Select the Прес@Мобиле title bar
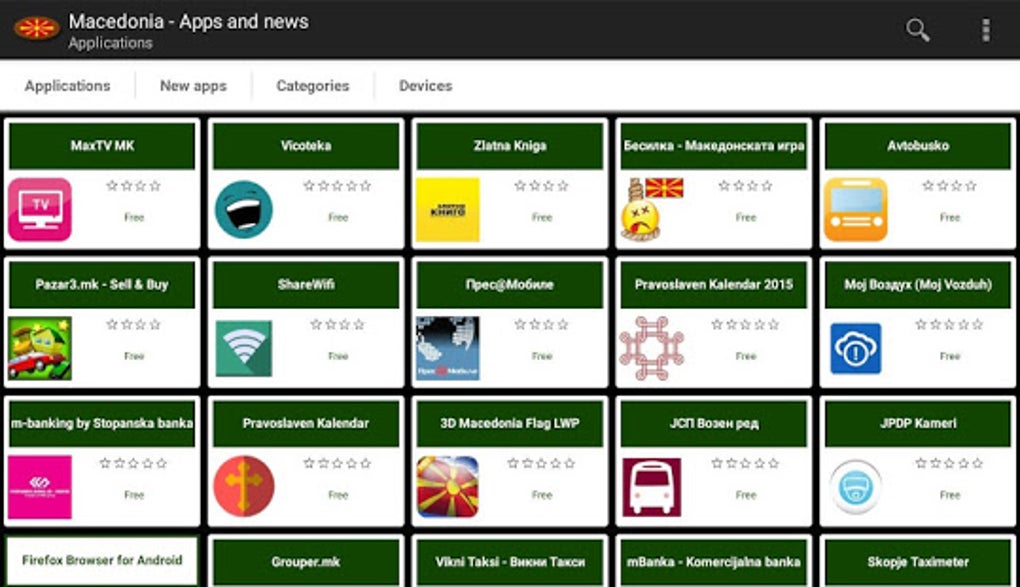The width and height of the screenshot is (1020, 587). click(510, 284)
